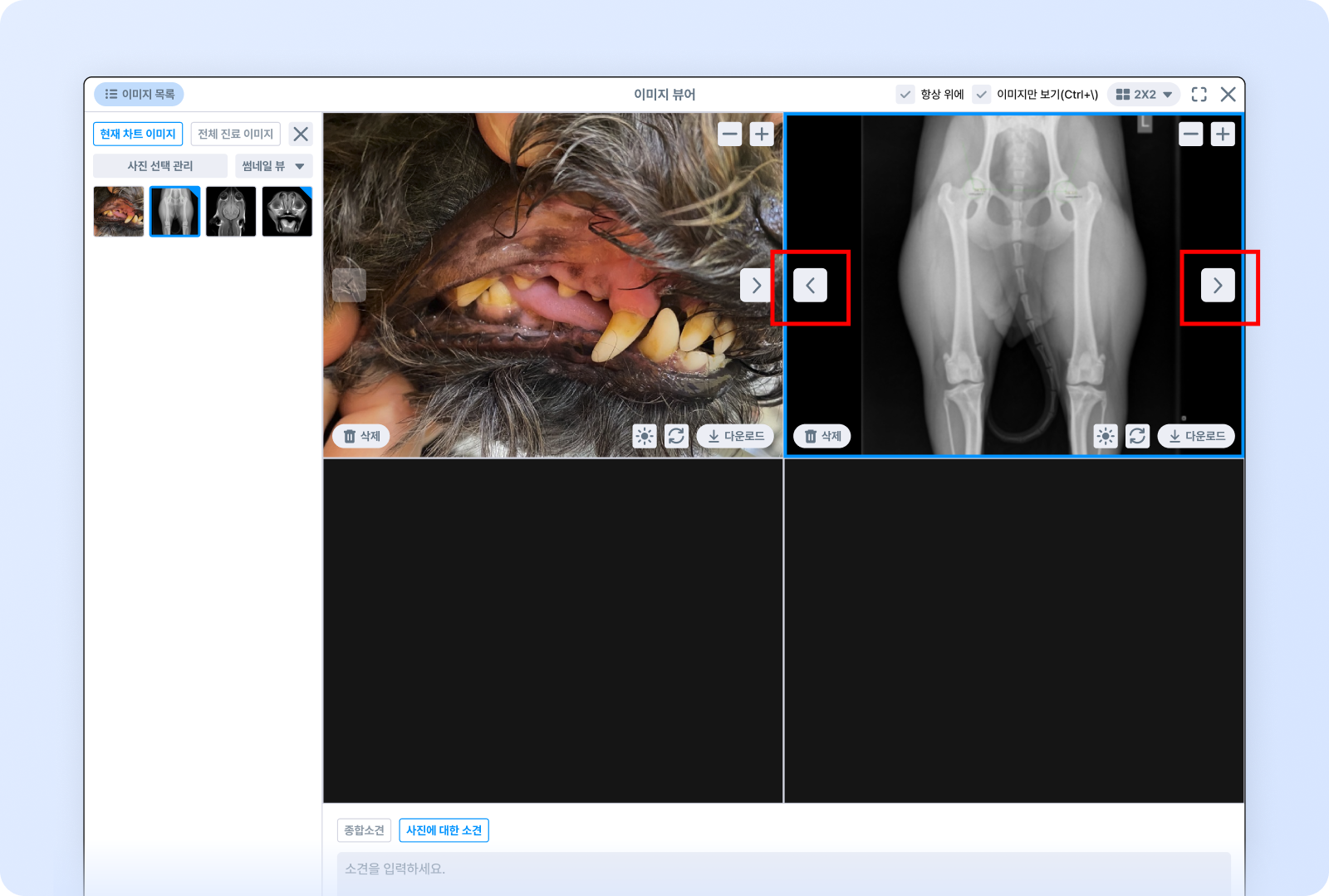Download the teeth photo with 다운로드
Viewport: 1329px width, 896px height.
pos(736,436)
